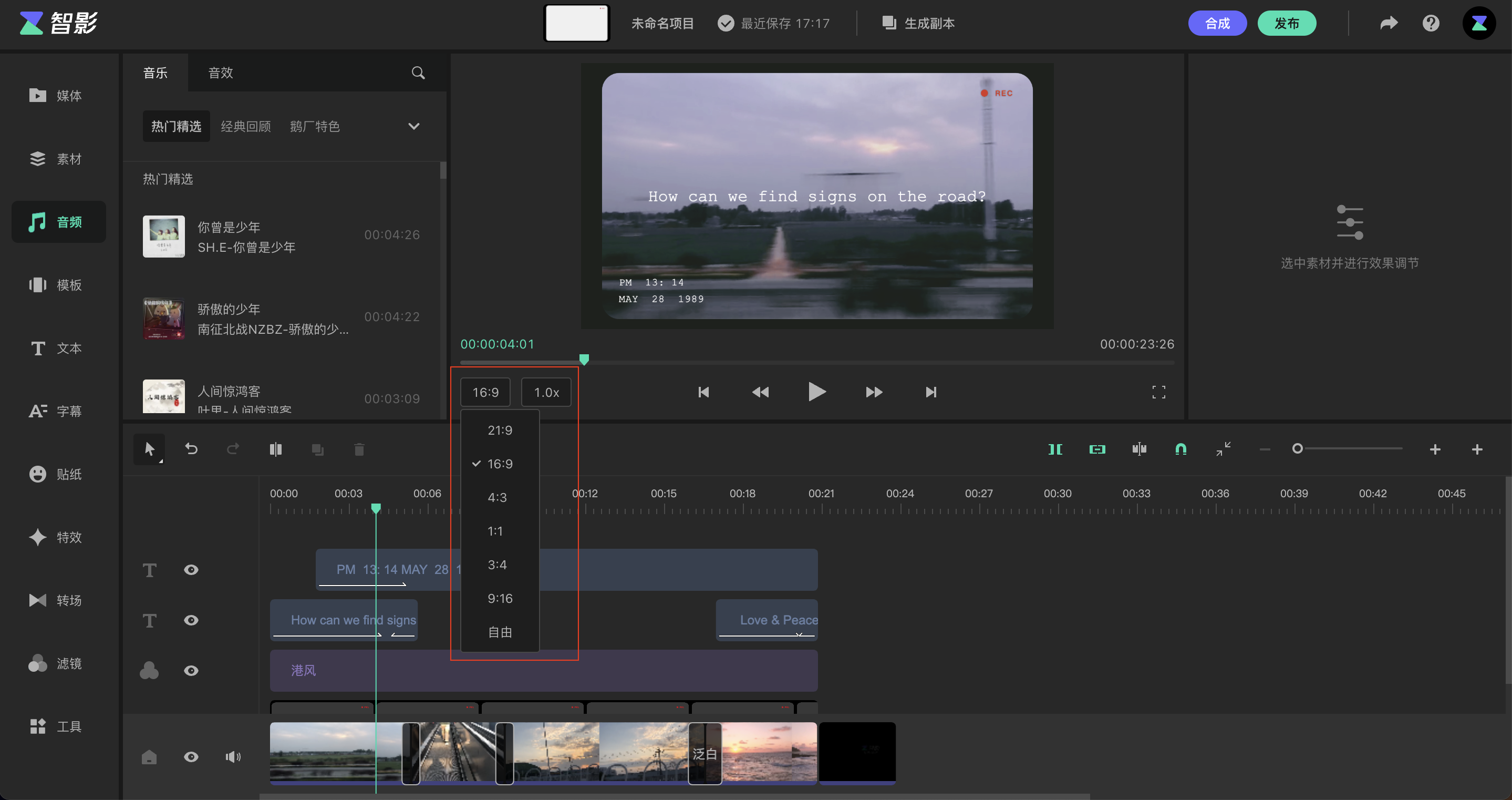This screenshot has height=800, width=1512.
Task: Open the 文本 text panel
Action: pyautogui.click(x=56, y=348)
